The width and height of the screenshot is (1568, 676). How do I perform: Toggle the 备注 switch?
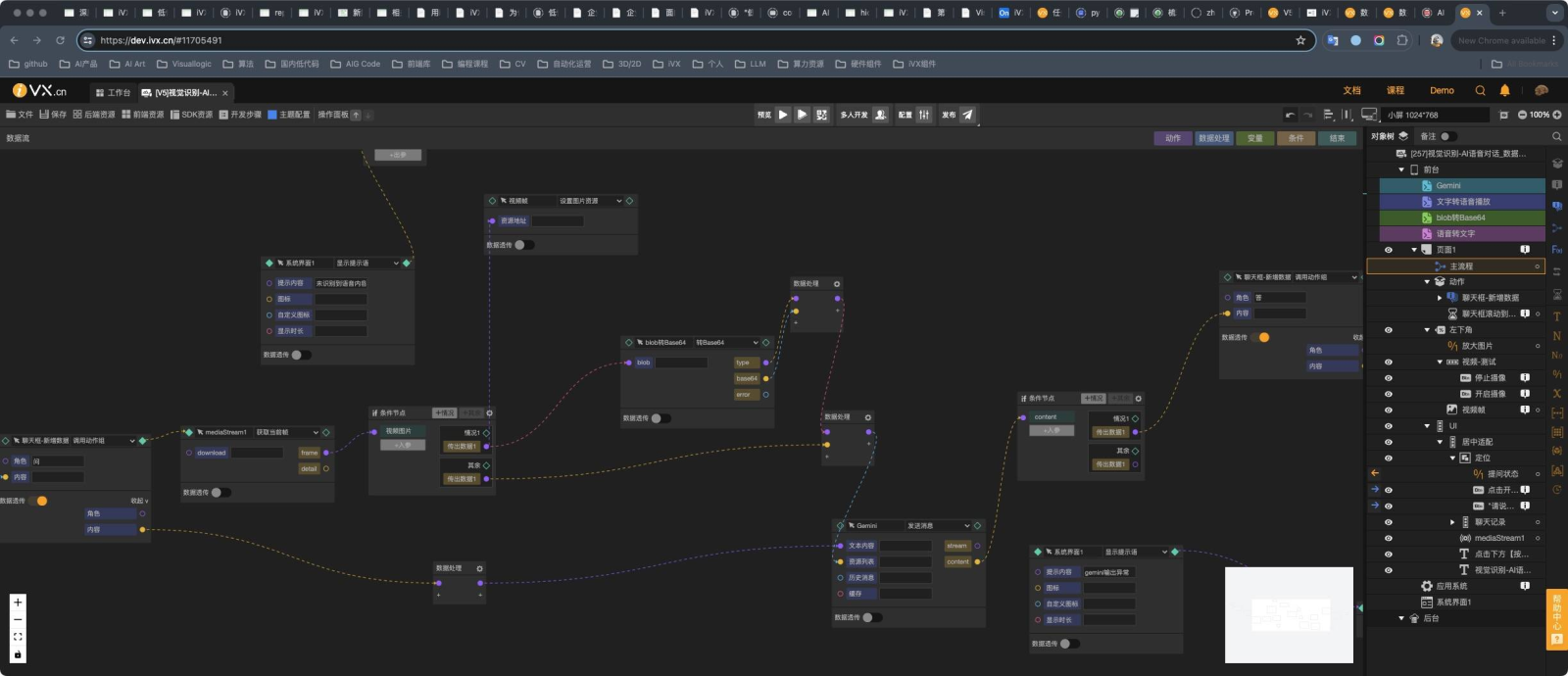pyautogui.click(x=1447, y=136)
